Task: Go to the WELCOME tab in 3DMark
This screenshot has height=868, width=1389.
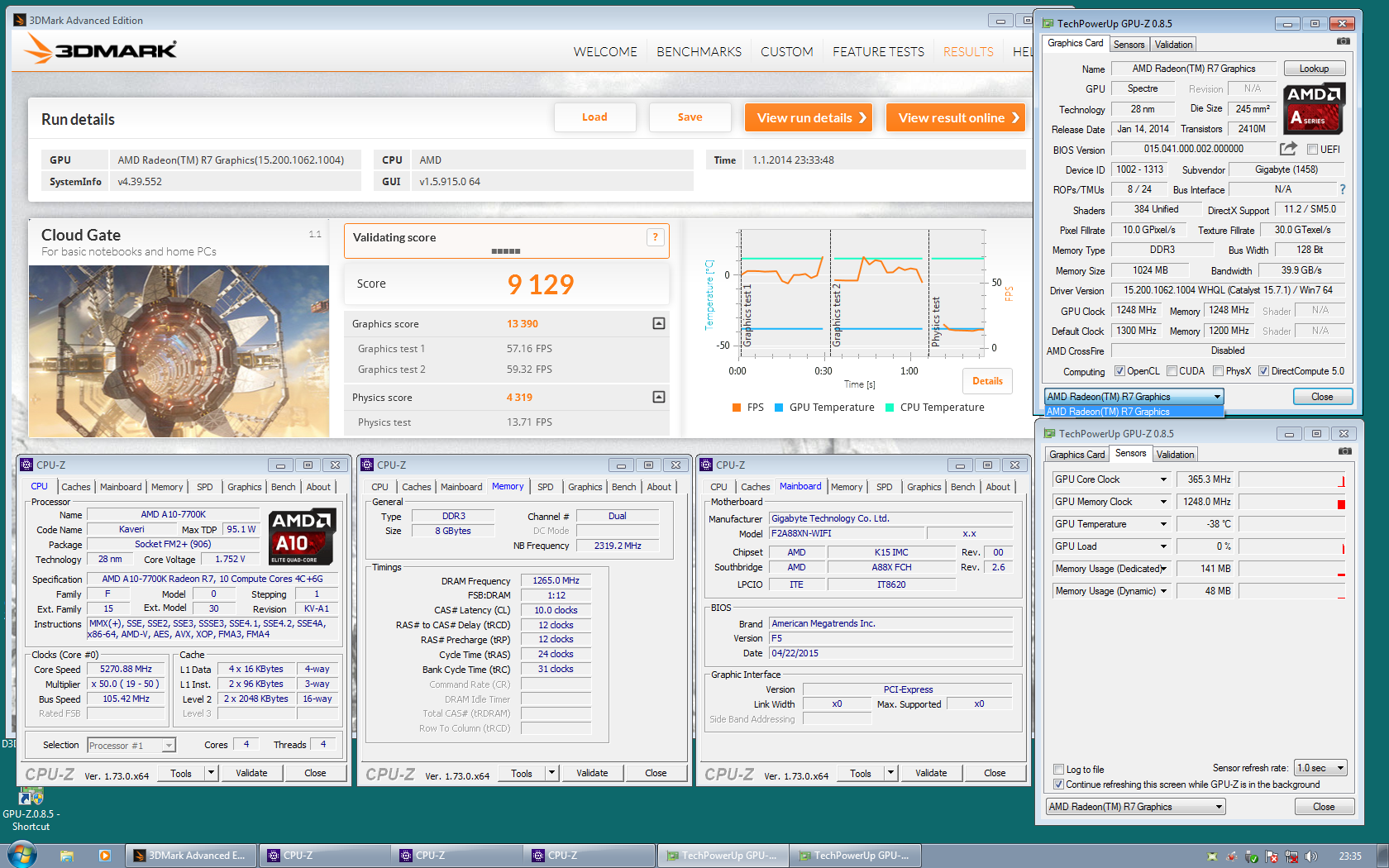Action: tap(605, 51)
